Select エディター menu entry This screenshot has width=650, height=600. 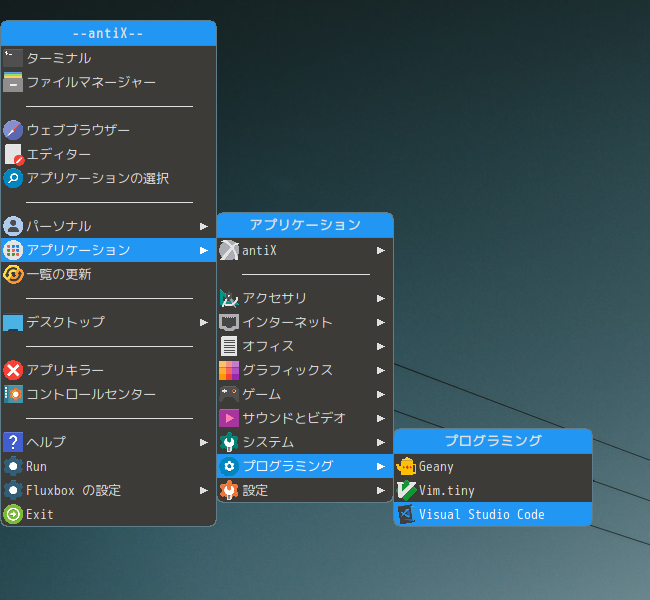tap(109, 154)
